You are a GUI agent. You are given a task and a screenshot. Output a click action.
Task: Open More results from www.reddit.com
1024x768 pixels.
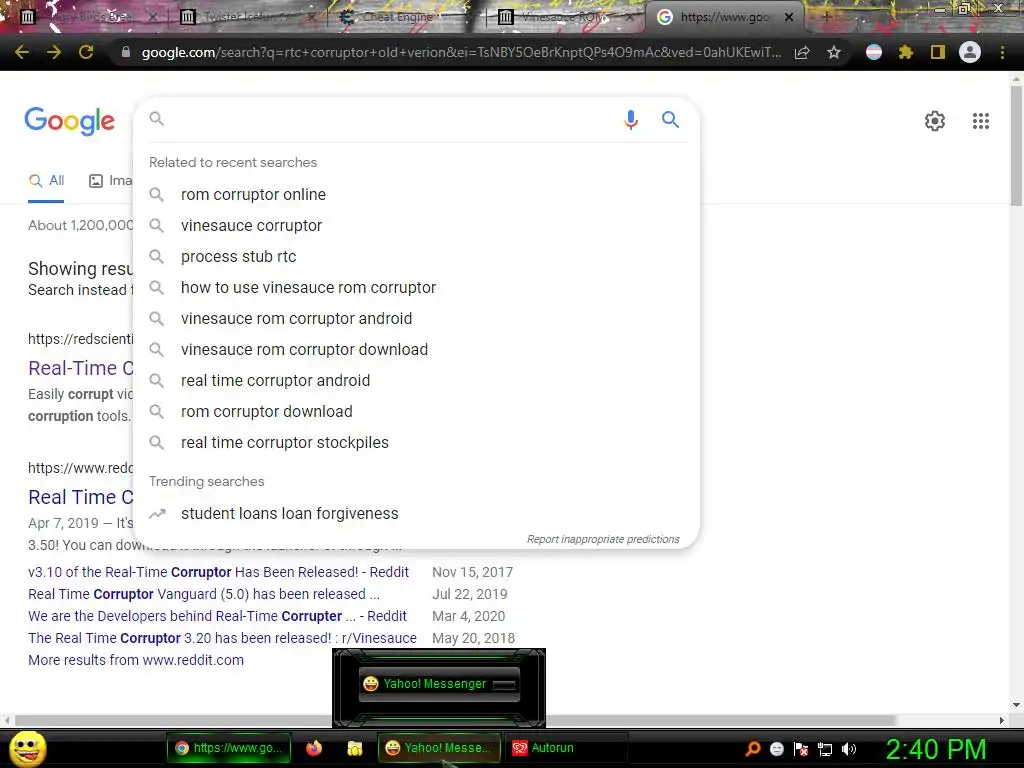(x=136, y=660)
